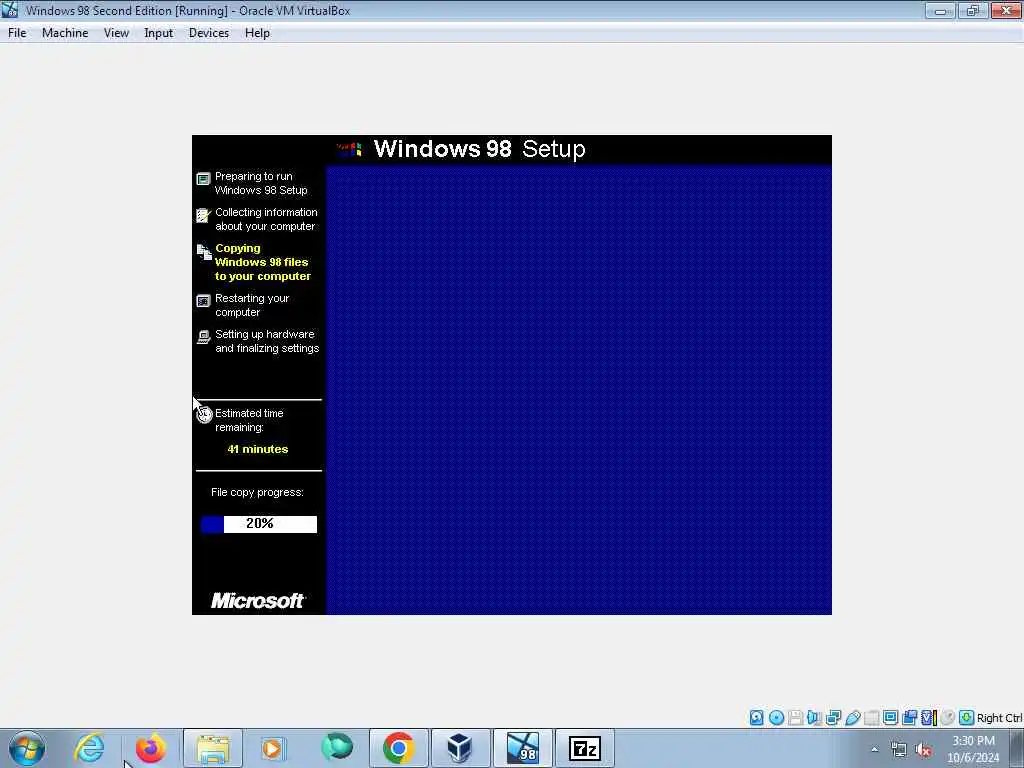1024x768 pixels.
Task: Click the '41 minutes' remaining time text
Action: tap(257, 449)
